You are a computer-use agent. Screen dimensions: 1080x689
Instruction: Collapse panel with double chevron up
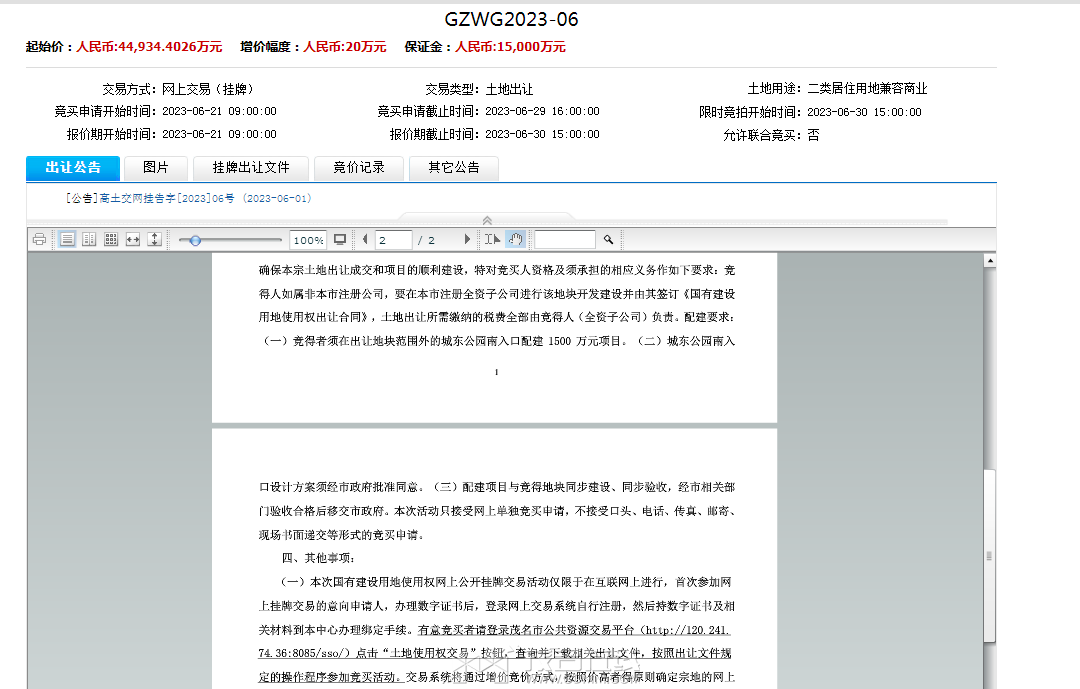coord(487,220)
